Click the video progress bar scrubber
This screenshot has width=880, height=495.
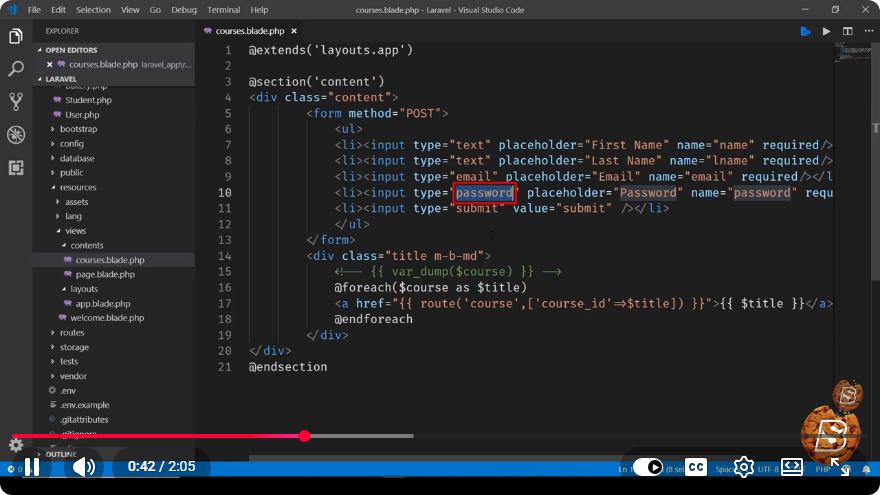[x=305, y=436]
